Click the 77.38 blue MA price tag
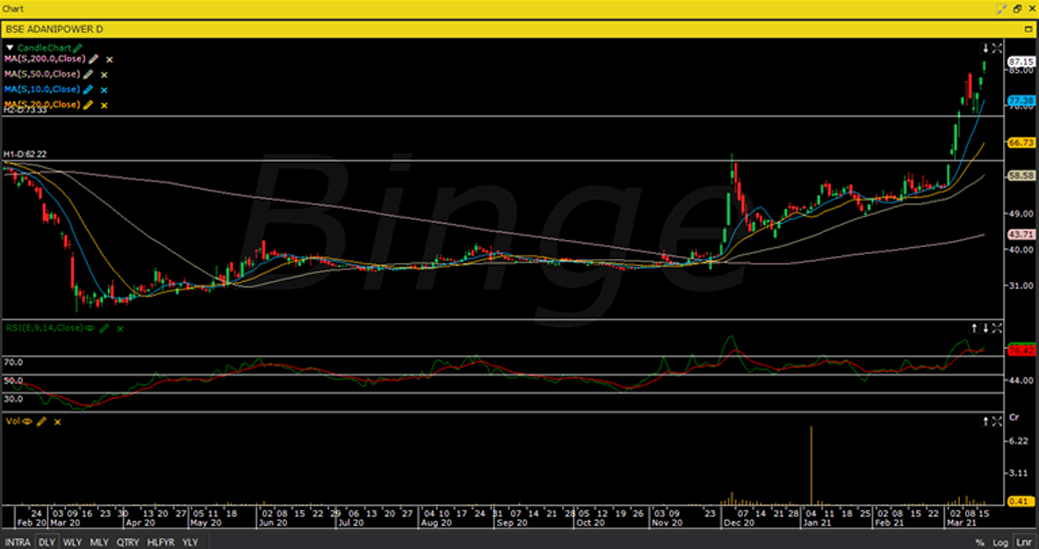This screenshot has width=1039, height=549. pos(1021,101)
